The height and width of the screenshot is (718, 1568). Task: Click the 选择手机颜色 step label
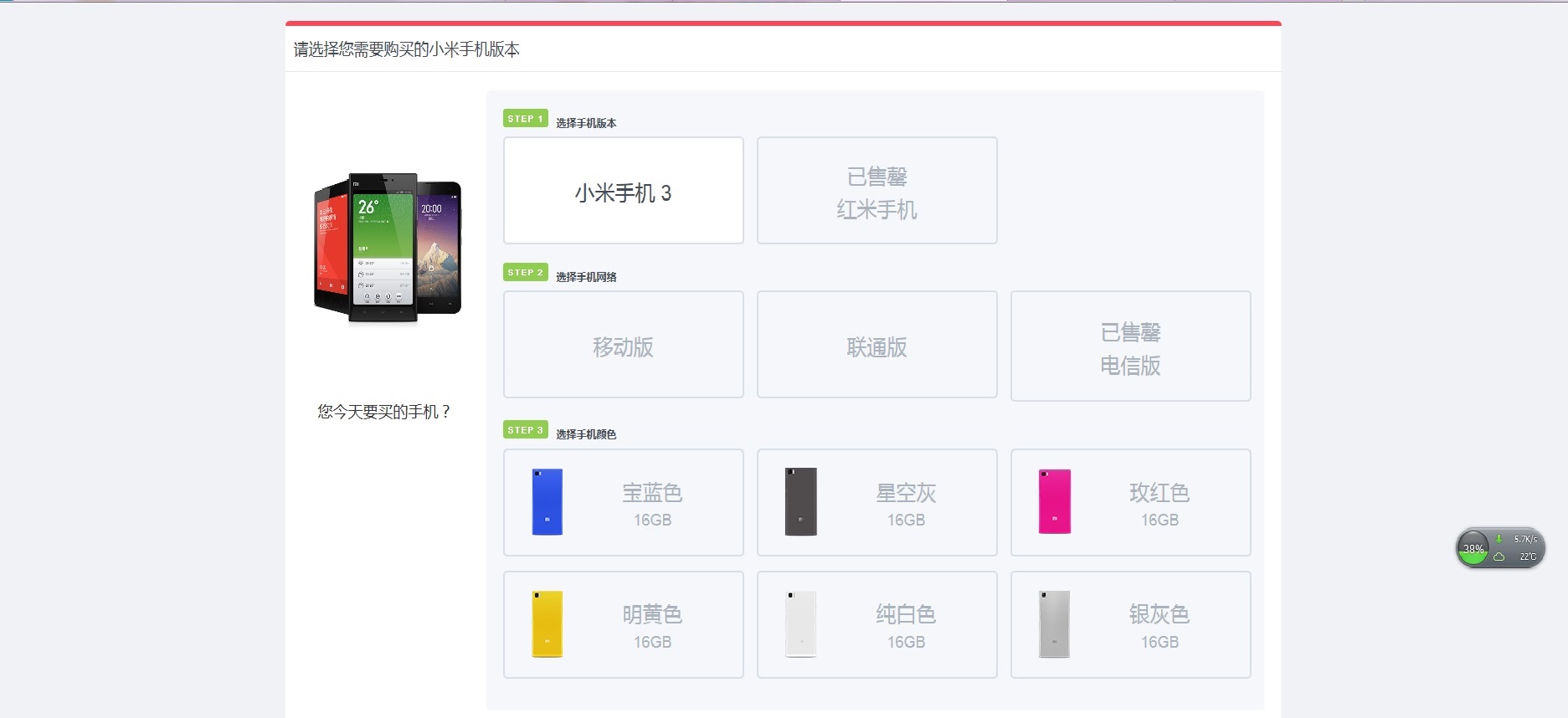[x=586, y=434]
